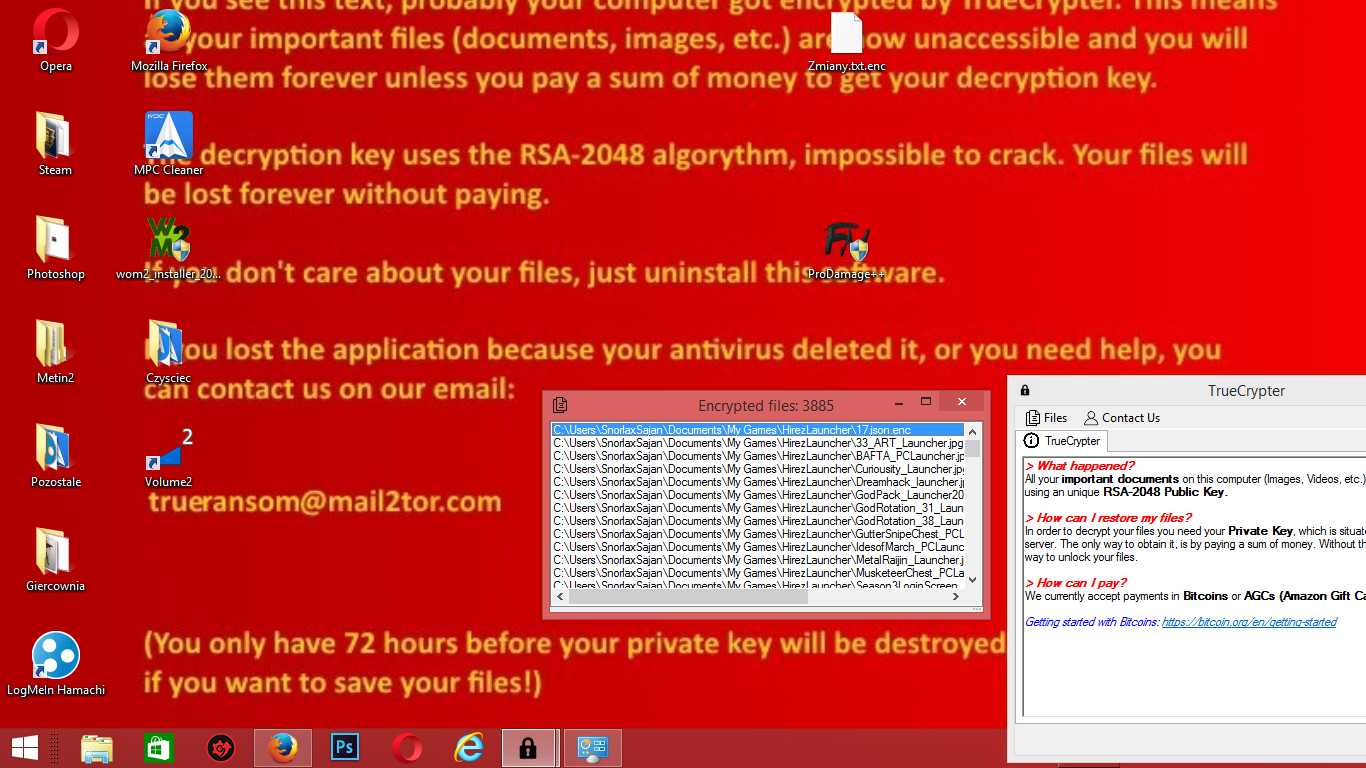Open File Explorer from the taskbar
The height and width of the screenshot is (768, 1366).
click(x=97, y=748)
